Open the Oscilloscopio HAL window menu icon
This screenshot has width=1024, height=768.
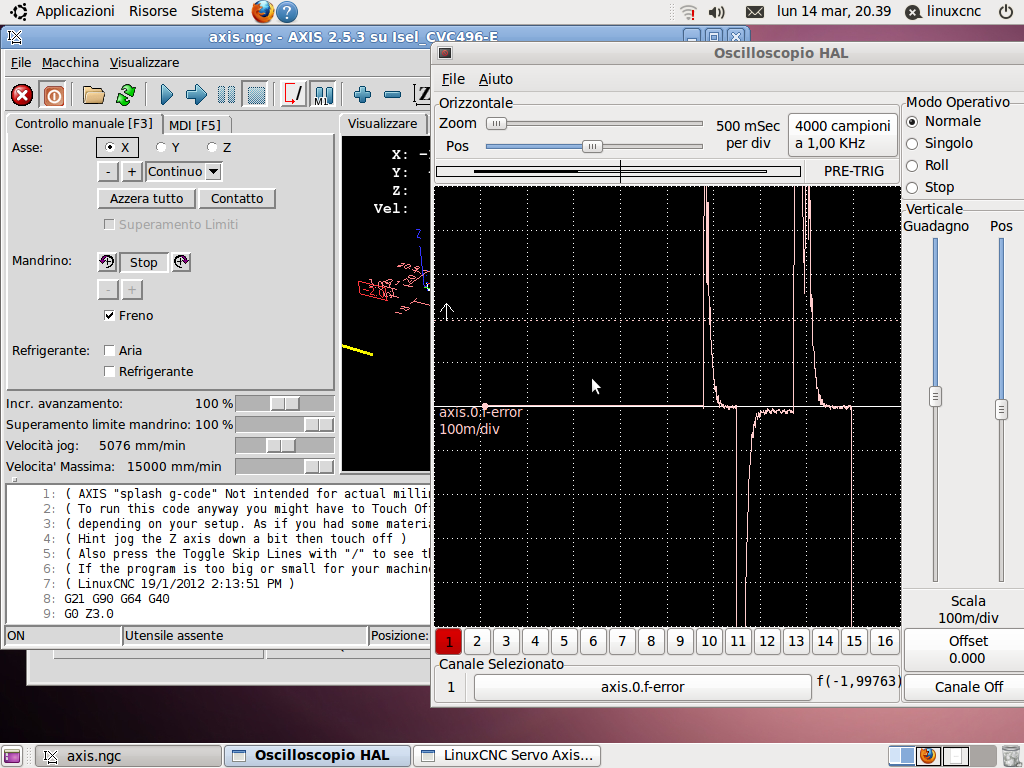pos(445,53)
